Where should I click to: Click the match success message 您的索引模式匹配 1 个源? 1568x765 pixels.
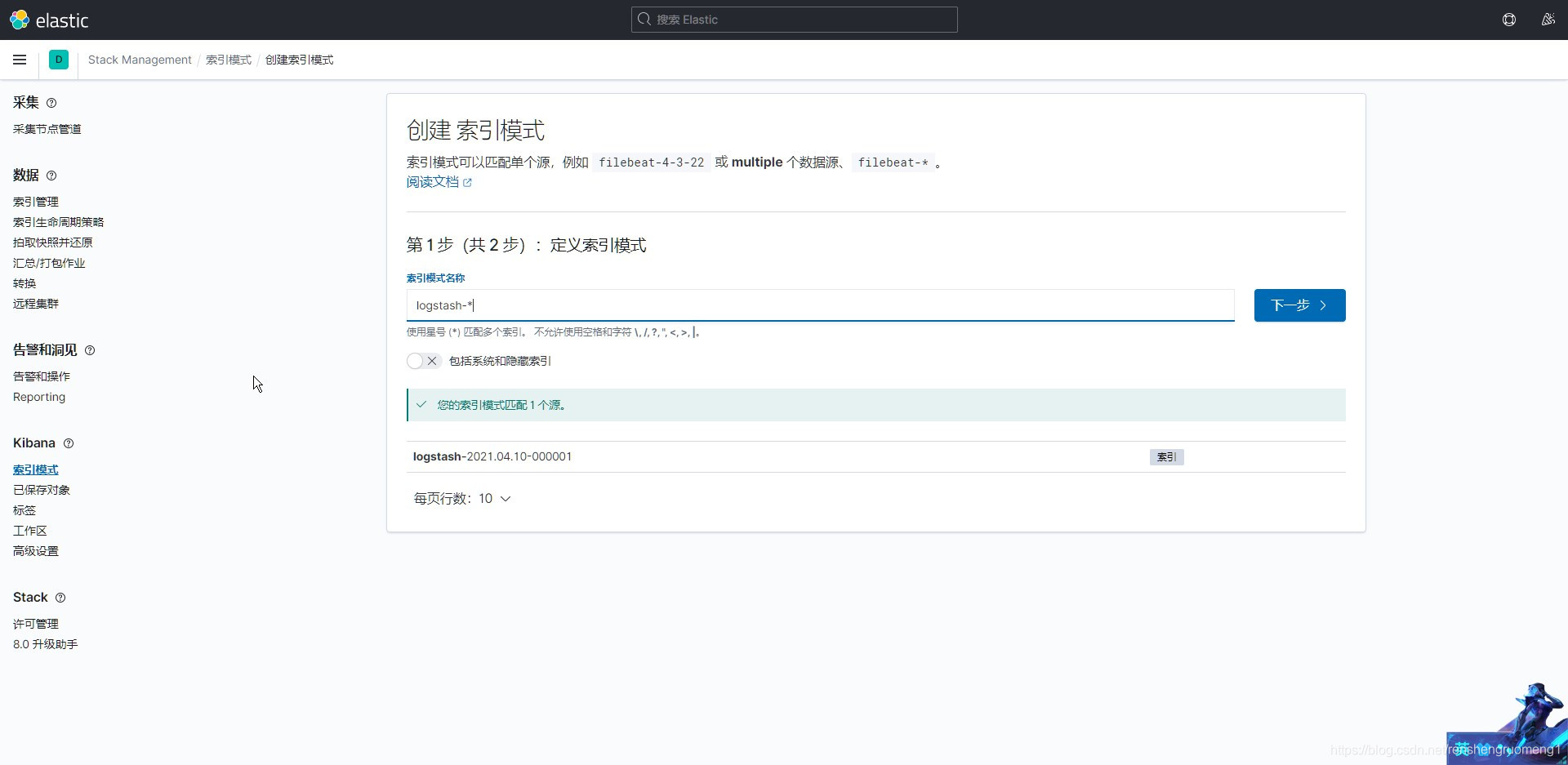point(501,405)
